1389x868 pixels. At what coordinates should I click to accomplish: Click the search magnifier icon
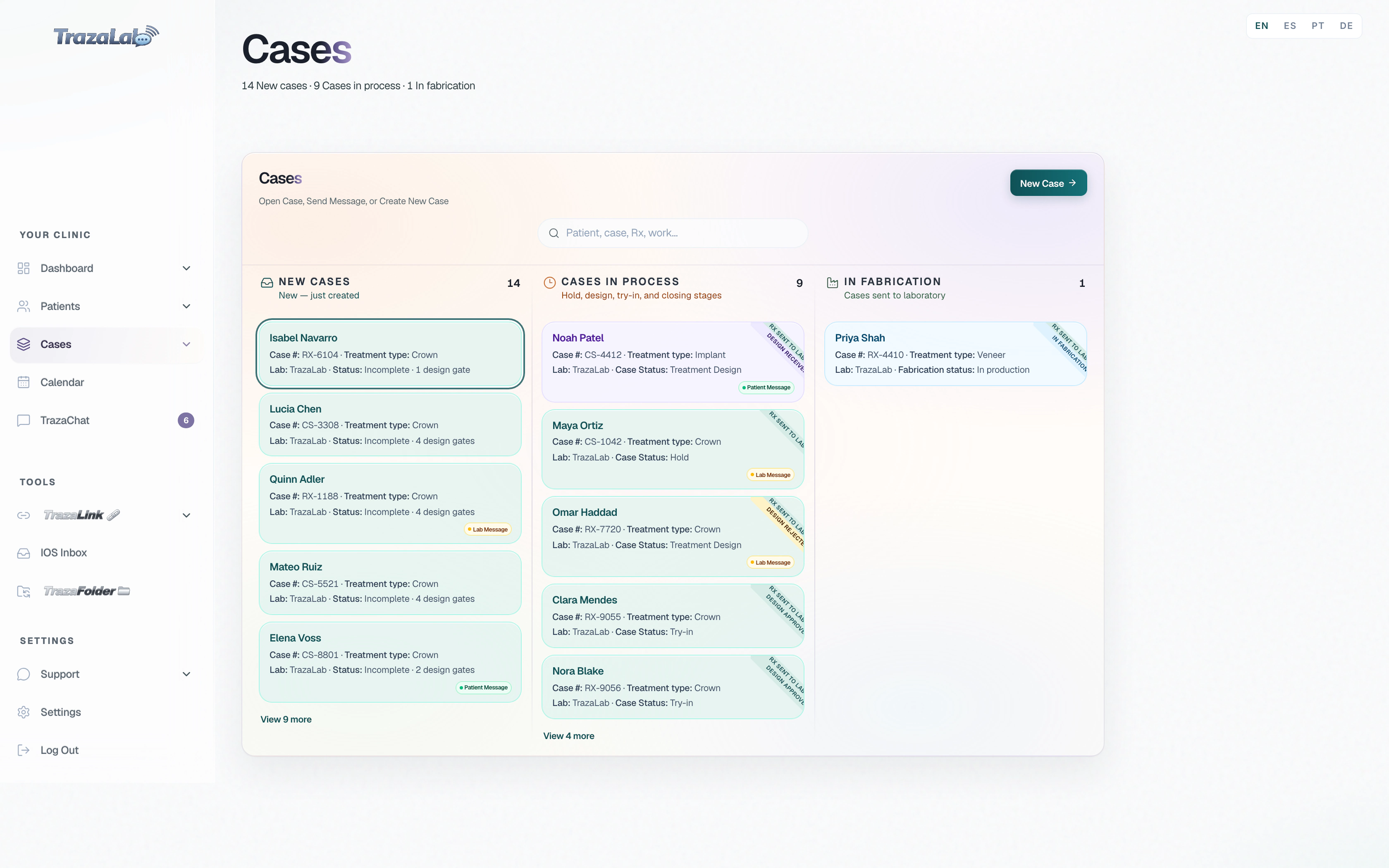[x=554, y=233]
